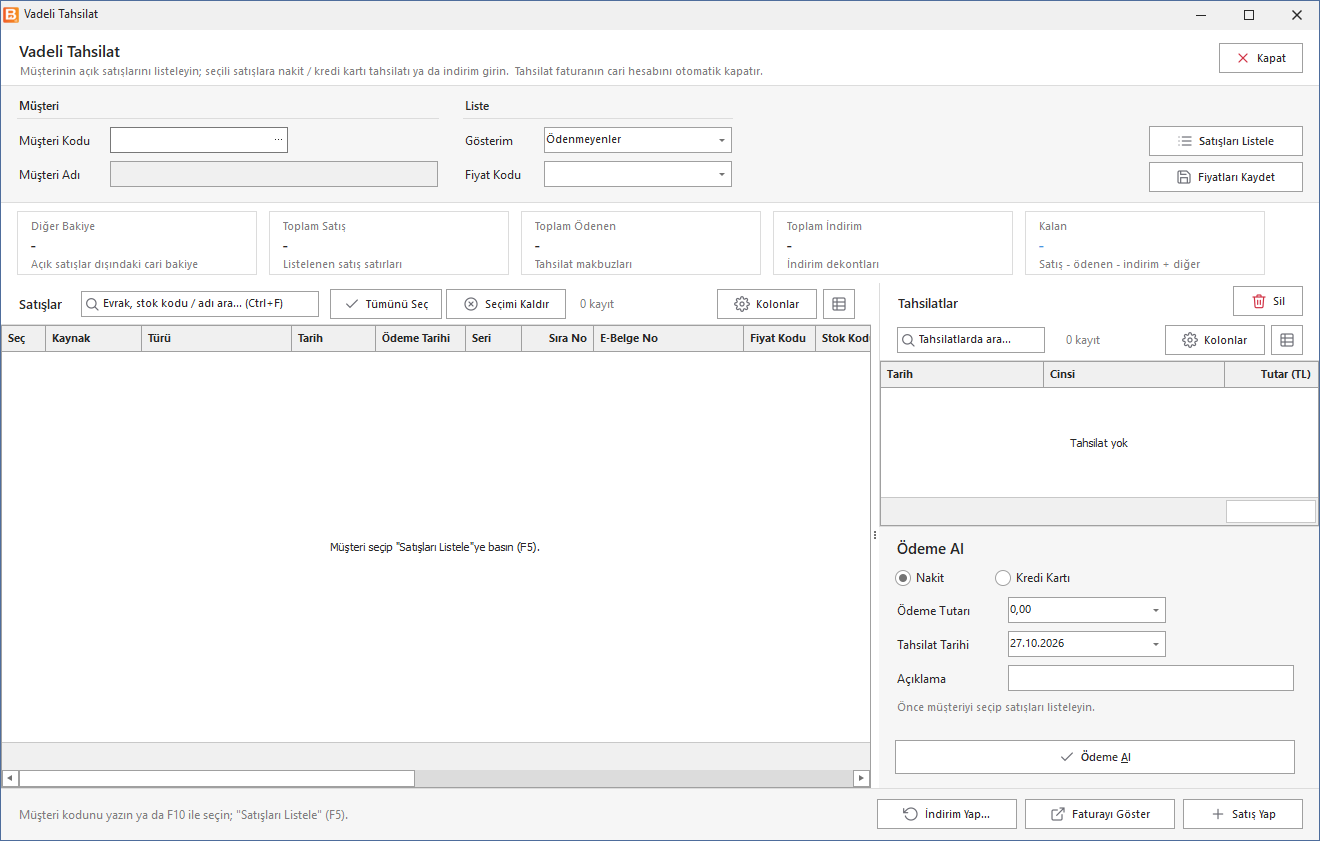This screenshot has height=841, width=1320.
Task: Sort sales by Ödeme Tarihi column header
Action: pyautogui.click(x=421, y=338)
